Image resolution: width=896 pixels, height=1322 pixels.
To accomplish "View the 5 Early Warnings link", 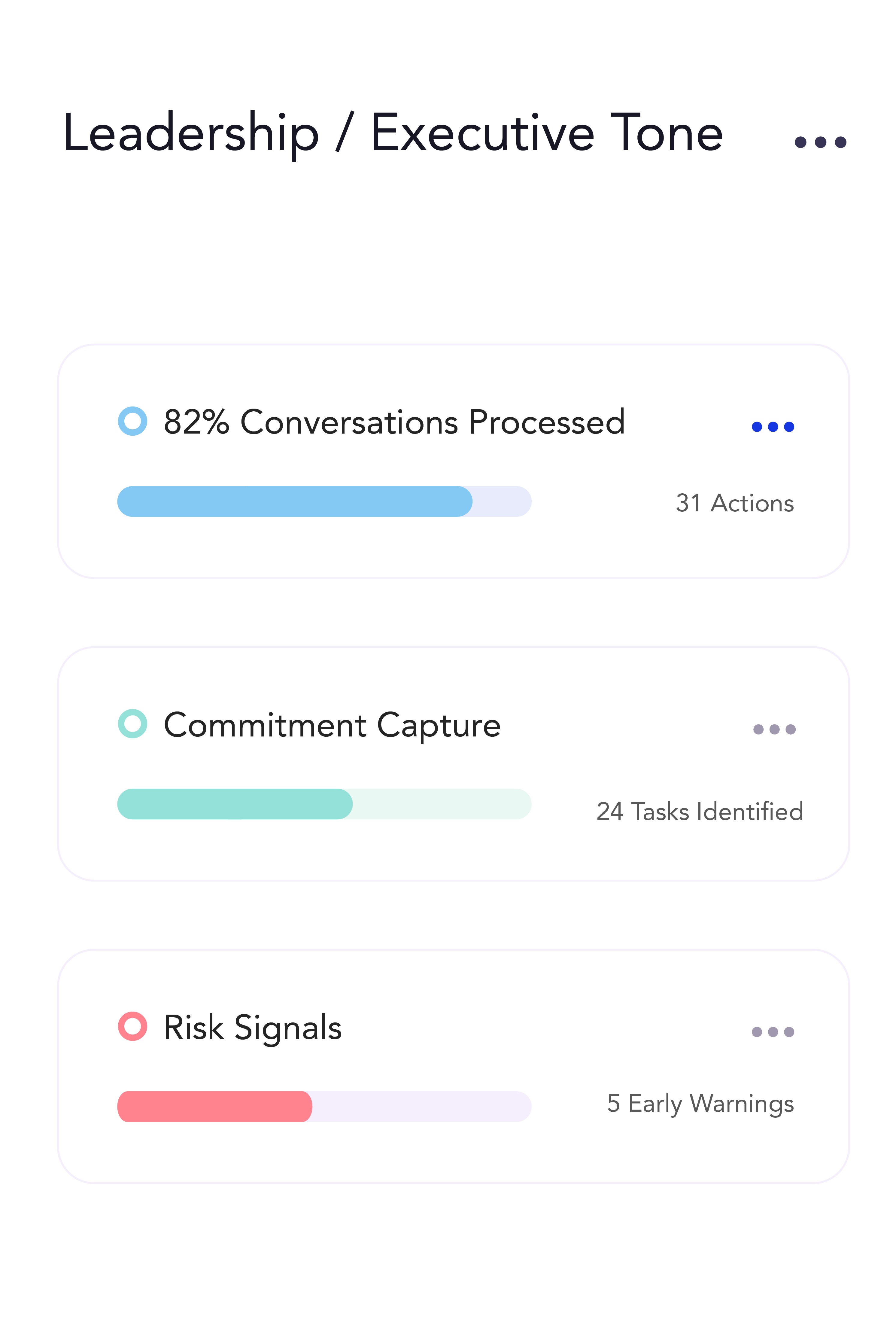I will (700, 1104).
